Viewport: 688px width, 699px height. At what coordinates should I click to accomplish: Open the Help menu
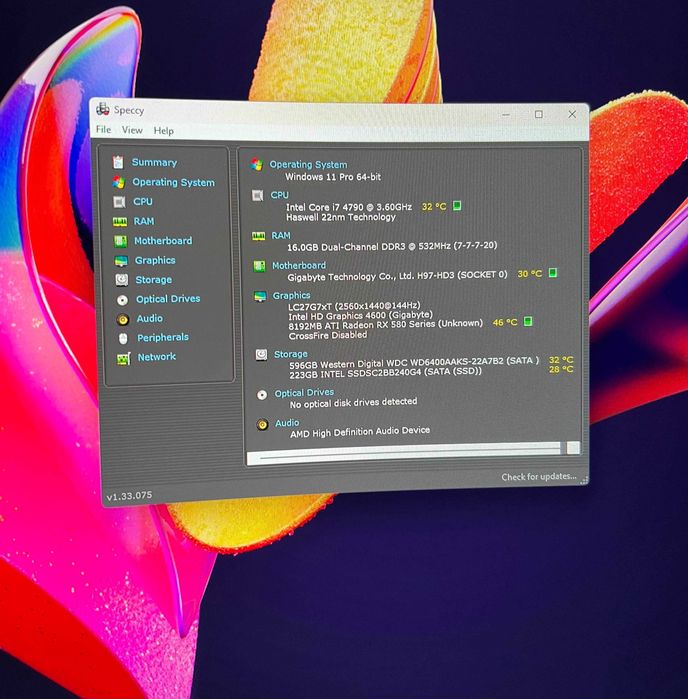(164, 131)
